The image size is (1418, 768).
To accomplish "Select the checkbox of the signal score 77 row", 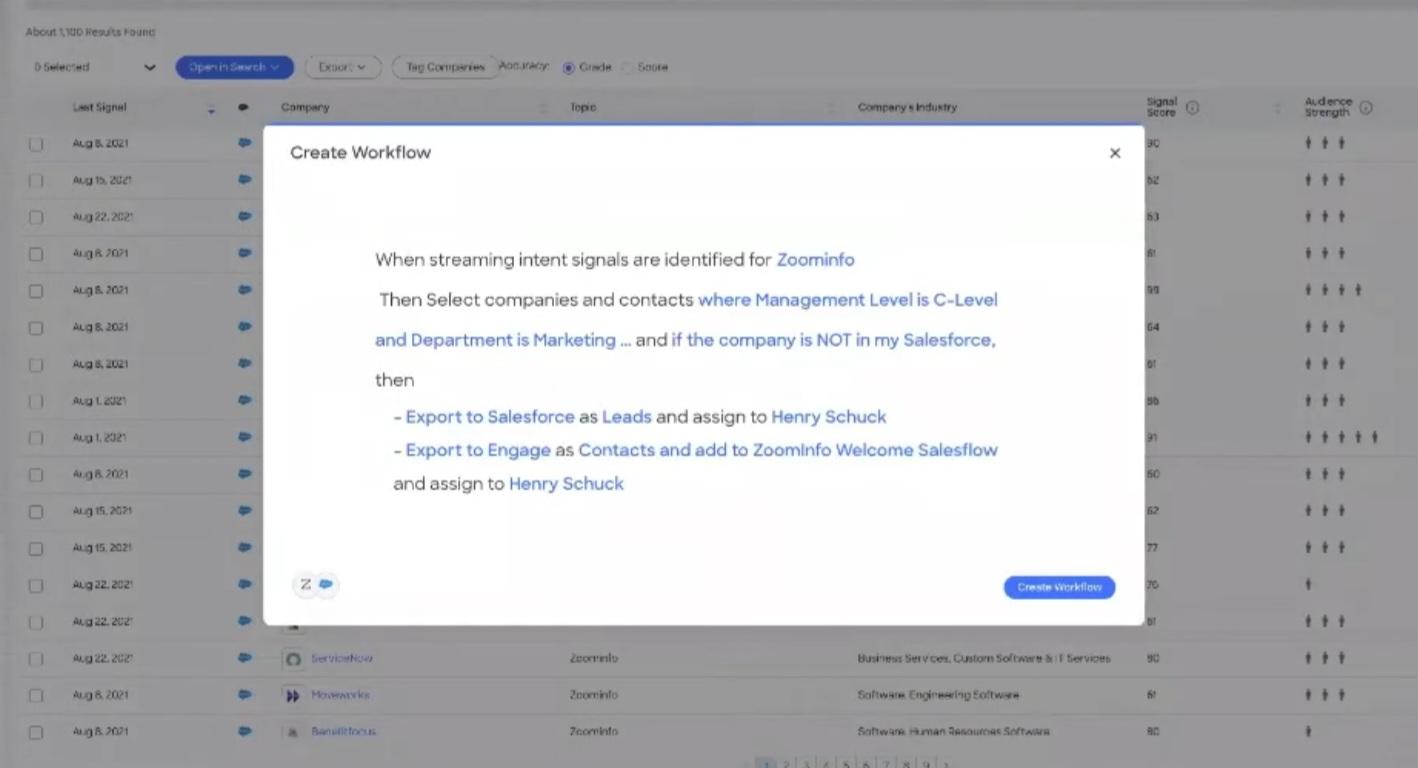I will (x=36, y=549).
